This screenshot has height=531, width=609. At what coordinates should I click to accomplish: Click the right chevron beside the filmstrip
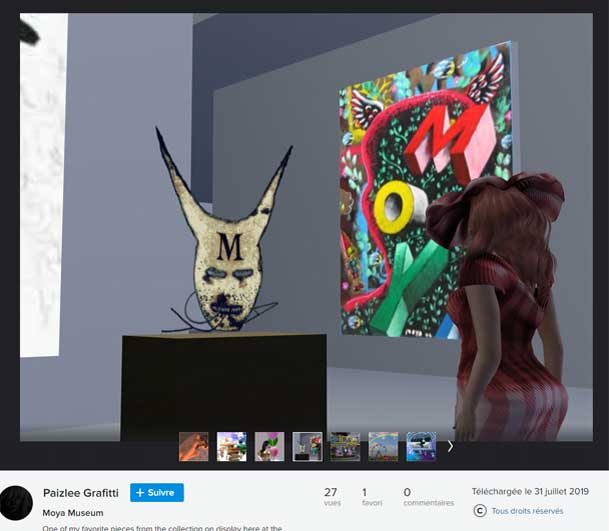pyautogui.click(x=450, y=446)
